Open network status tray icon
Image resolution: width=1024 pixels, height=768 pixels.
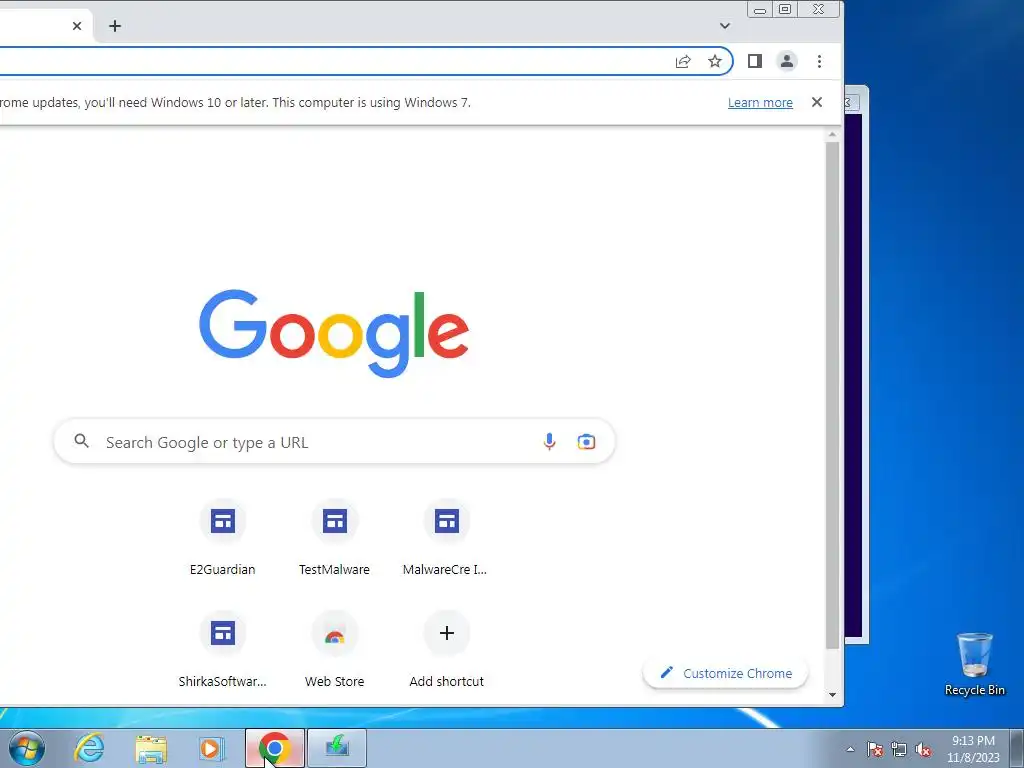pyautogui.click(x=899, y=749)
